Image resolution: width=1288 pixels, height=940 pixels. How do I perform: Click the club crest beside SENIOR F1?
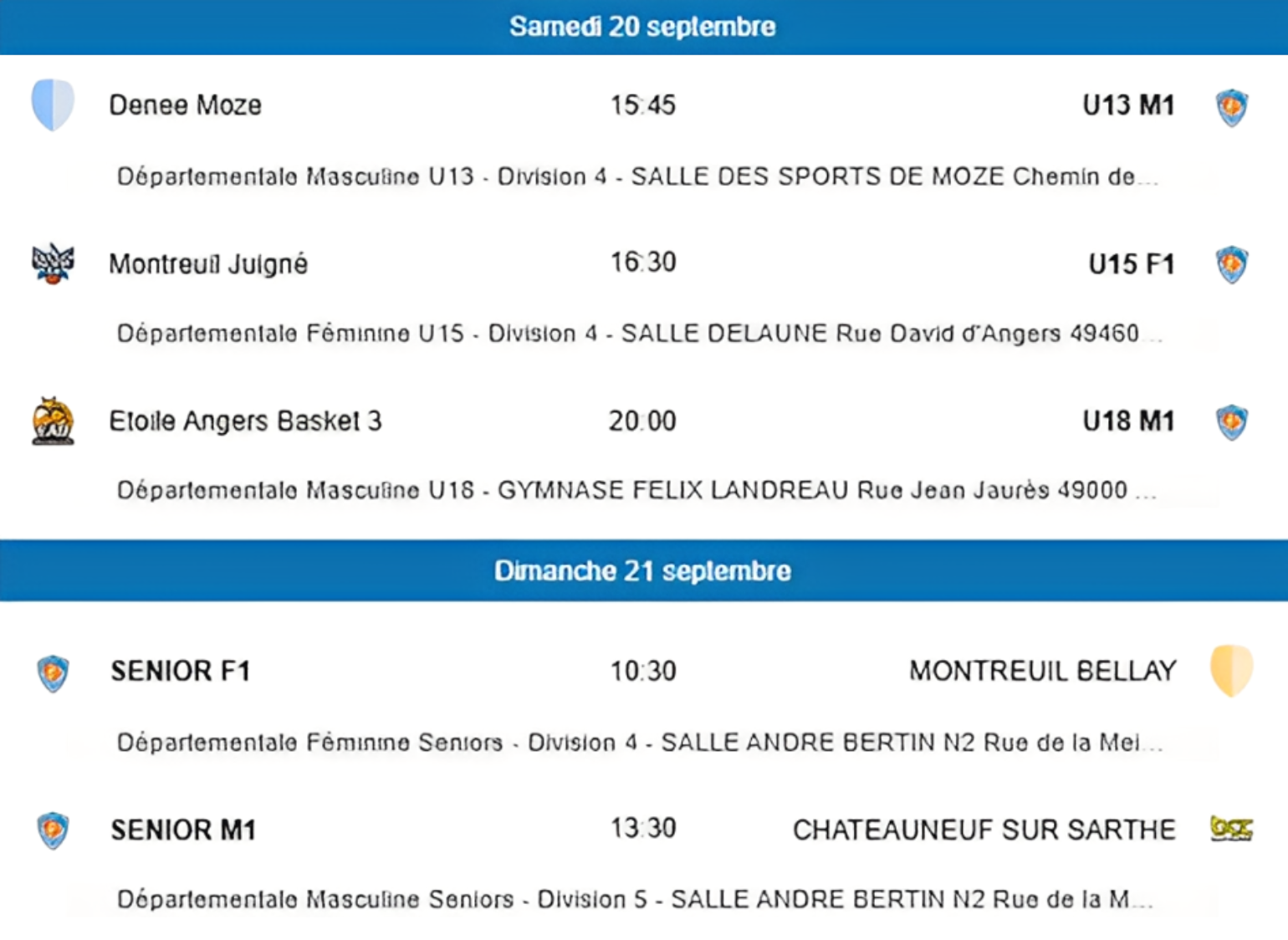[x=53, y=673]
